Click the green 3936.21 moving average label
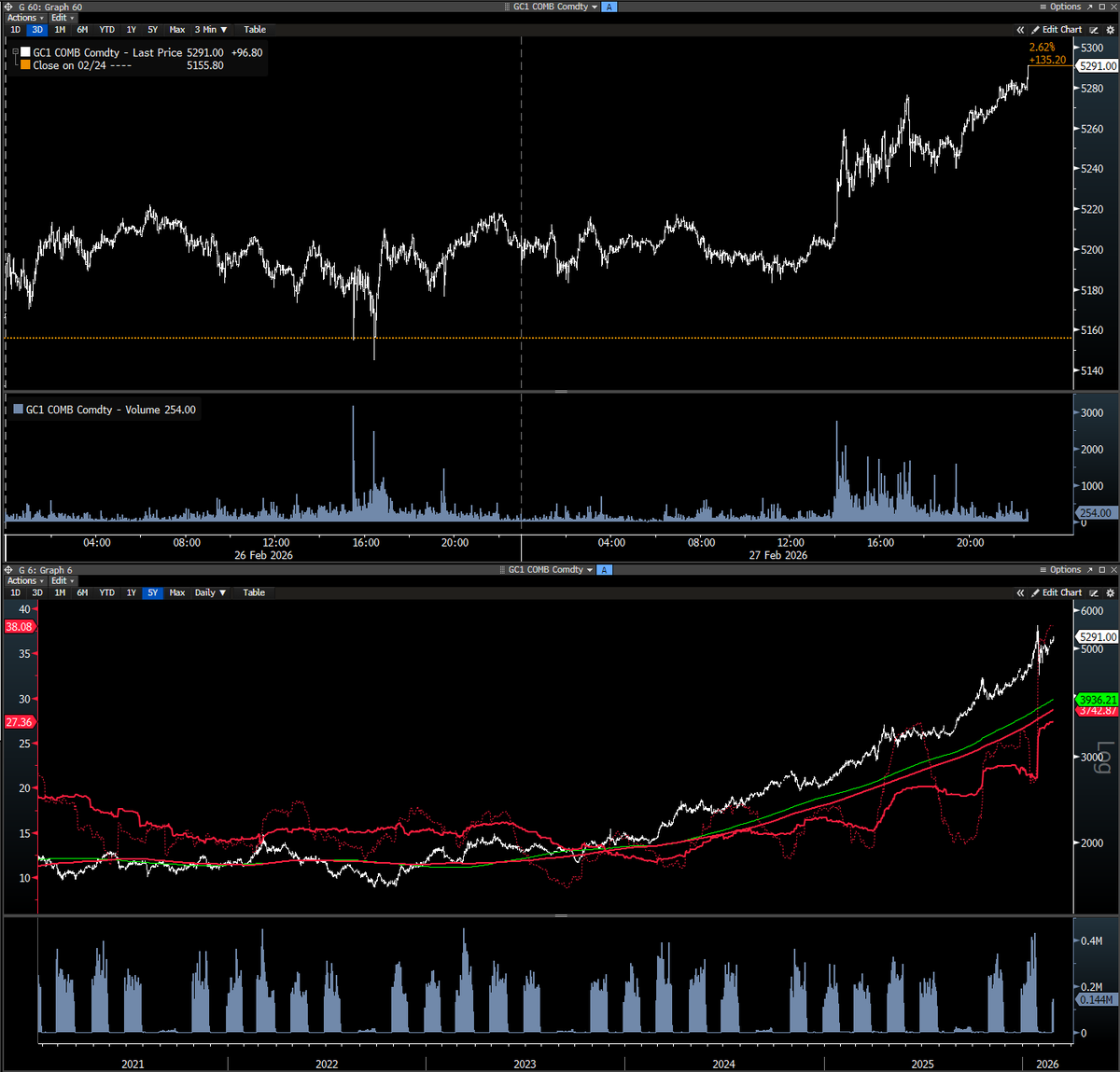This screenshot has width=1120, height=1072. [x=1098, y=699]
